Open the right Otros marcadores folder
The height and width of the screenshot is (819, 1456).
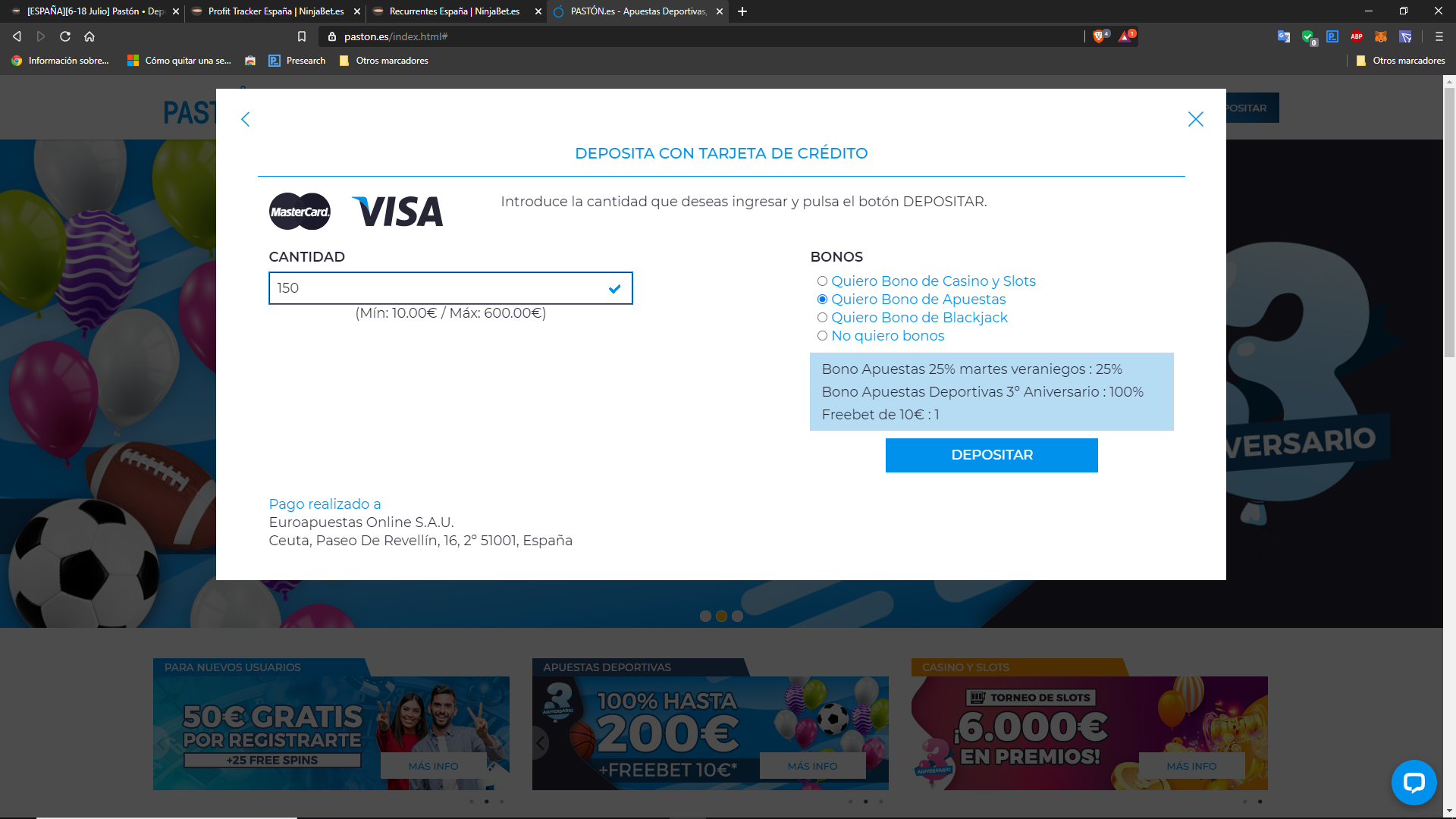coord(1401,61)
